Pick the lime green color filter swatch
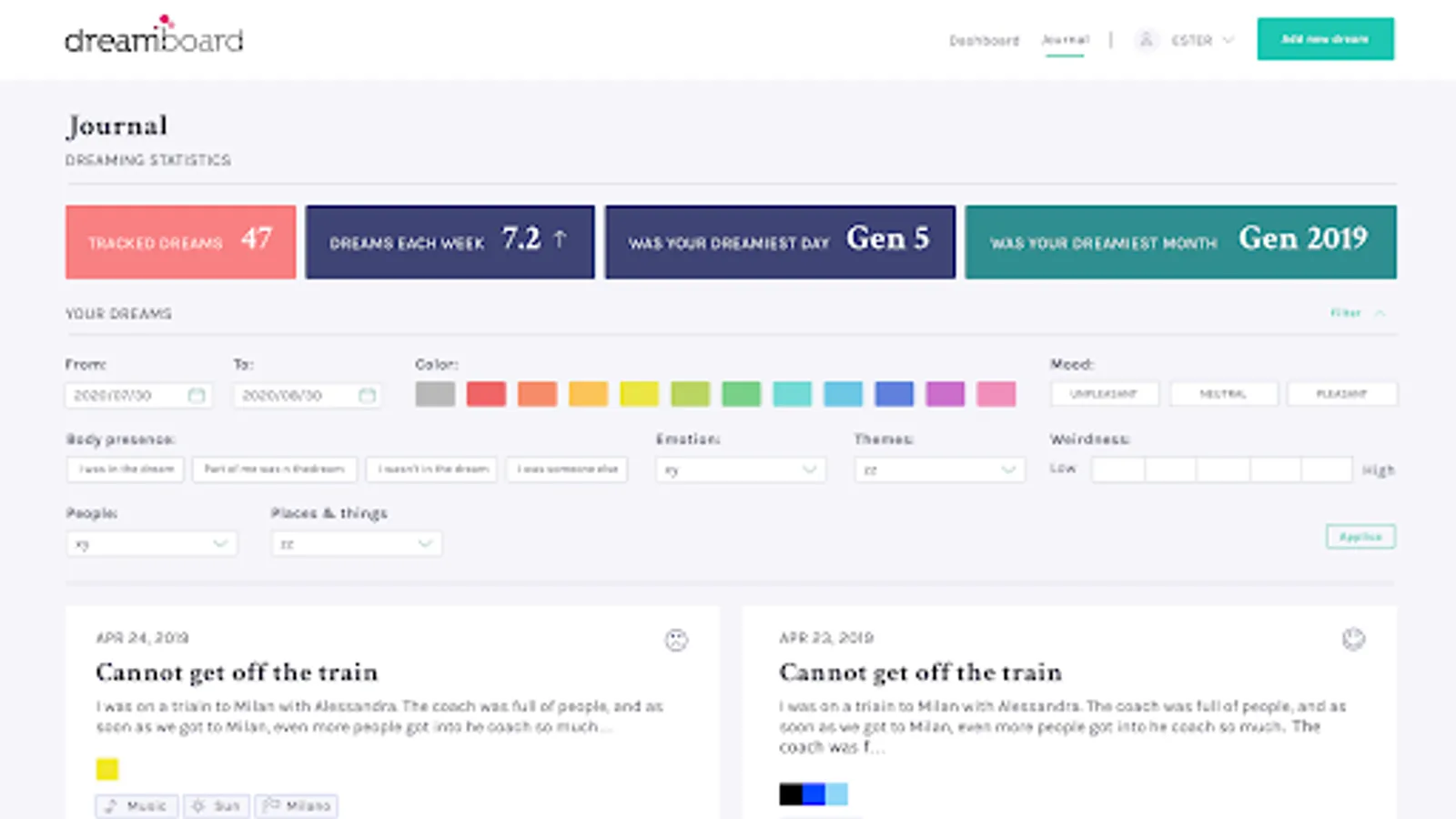Viewport: 1456px width, 819px height. tap(690, 394)
